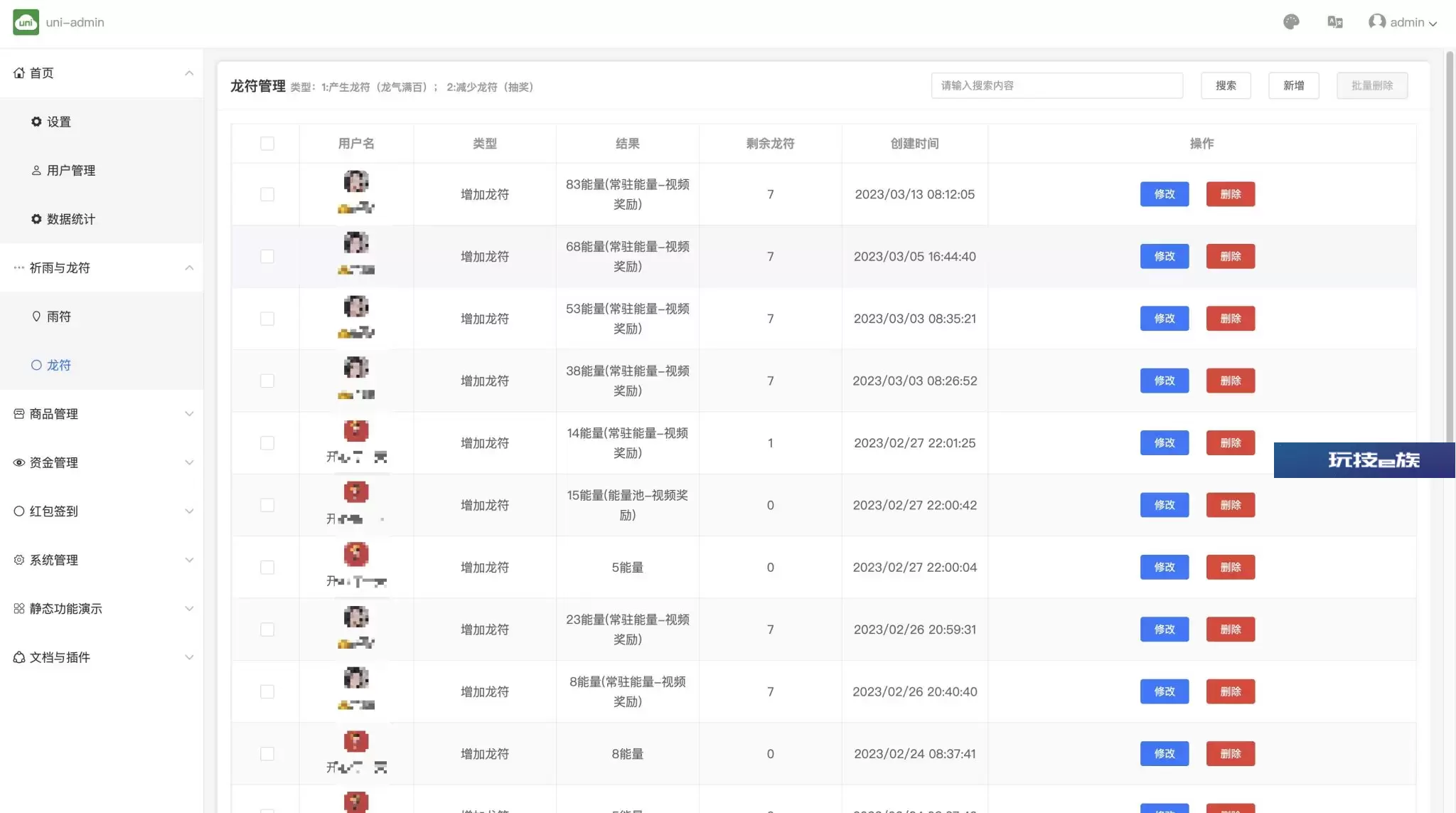This screenshot has width=1456, height=813.
Task: Click the language translate icon
Action: click(x=1335, y=22)
